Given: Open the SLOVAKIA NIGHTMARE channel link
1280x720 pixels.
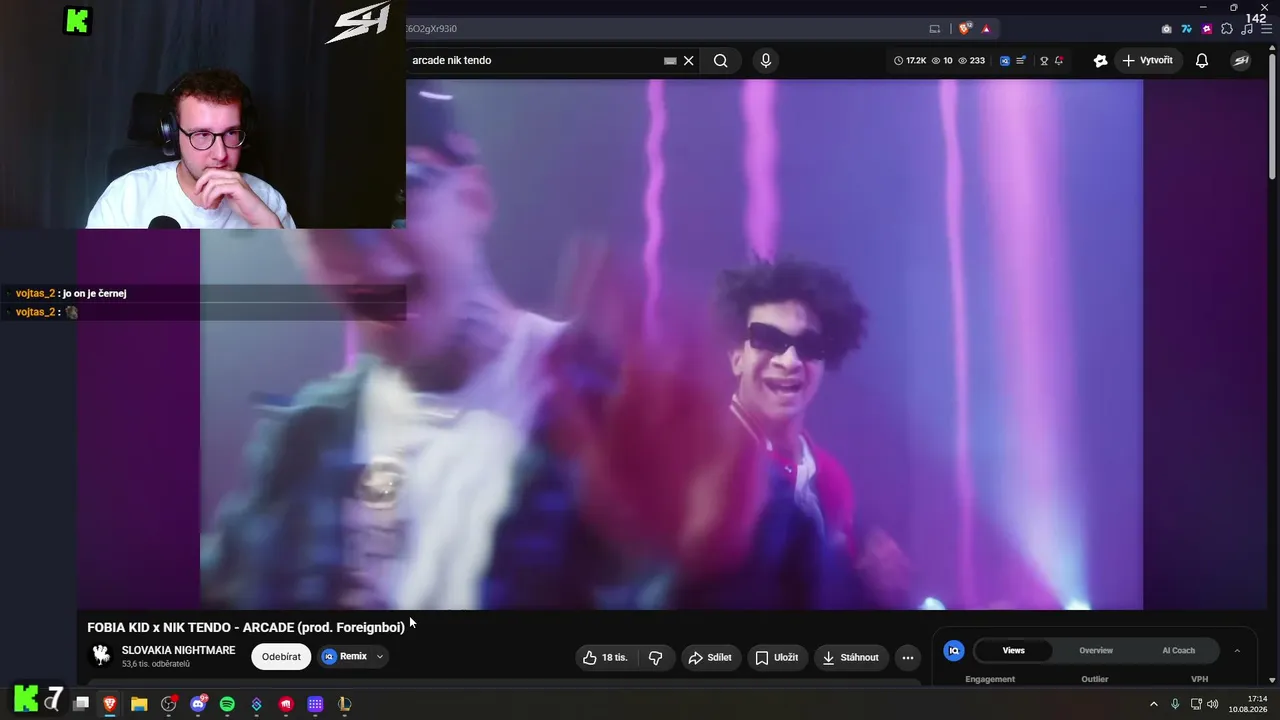Looking at the screenshot, I should [x=179, y=650].
